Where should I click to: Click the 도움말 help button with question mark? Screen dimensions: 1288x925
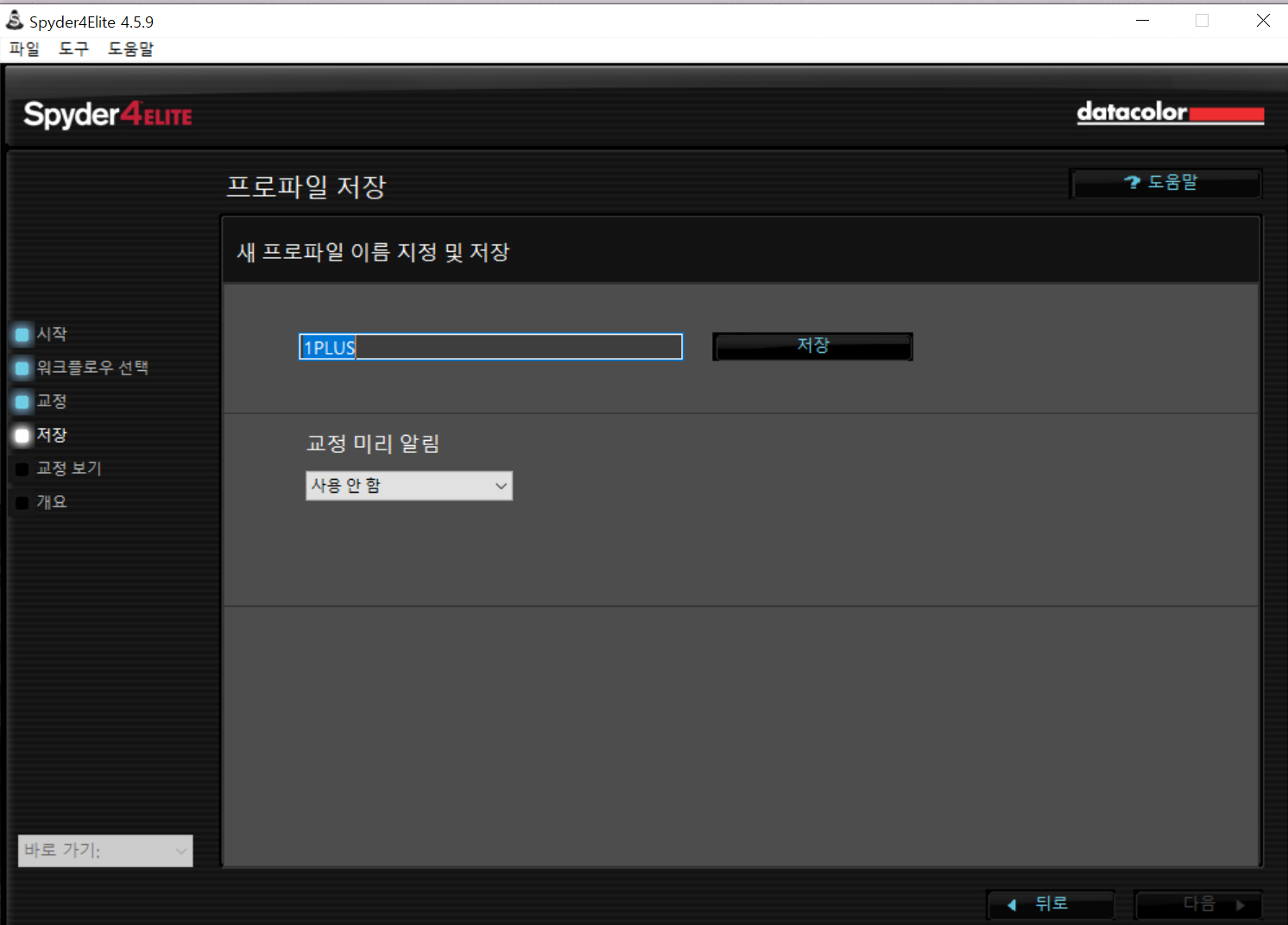(x=1165, y=183)
